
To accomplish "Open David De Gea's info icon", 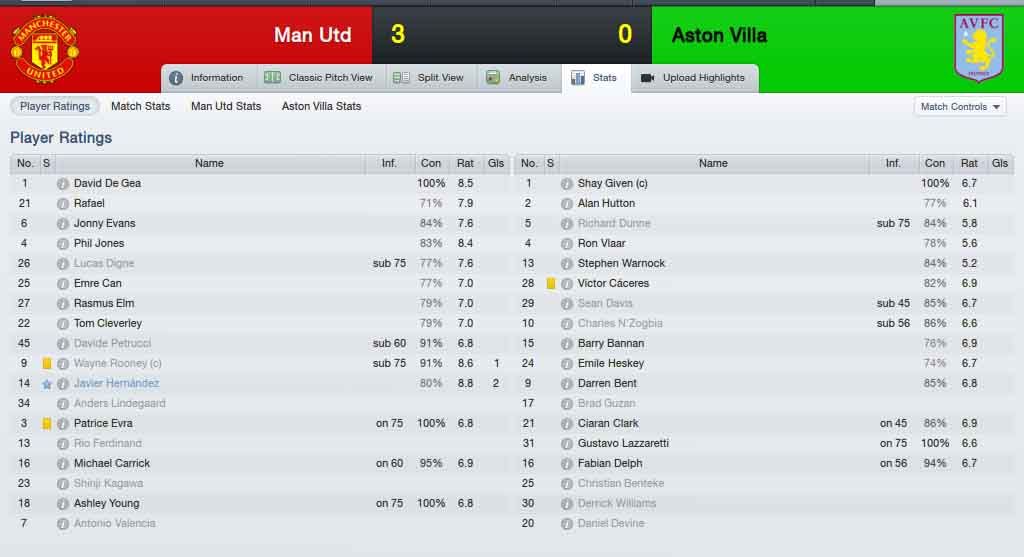I will 63,184.
